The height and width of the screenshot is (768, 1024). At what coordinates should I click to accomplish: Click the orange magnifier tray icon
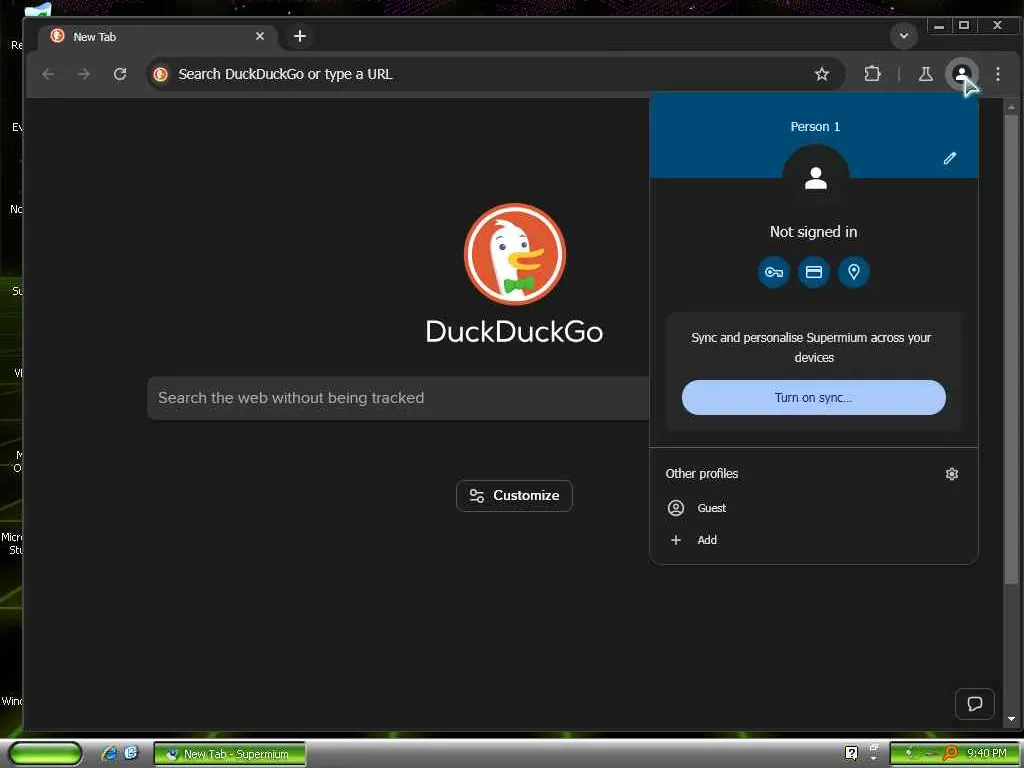tap(950, 754)
